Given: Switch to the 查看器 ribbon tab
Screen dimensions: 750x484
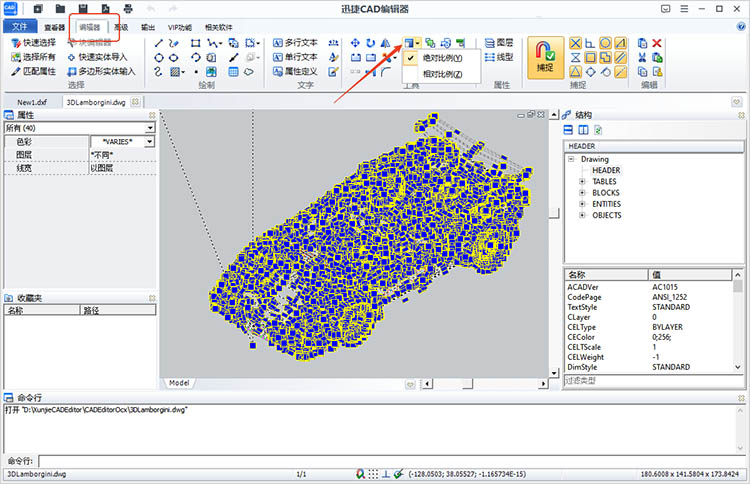Looking at the screenshot, I should pyautogui.click(x=54, y=27).
